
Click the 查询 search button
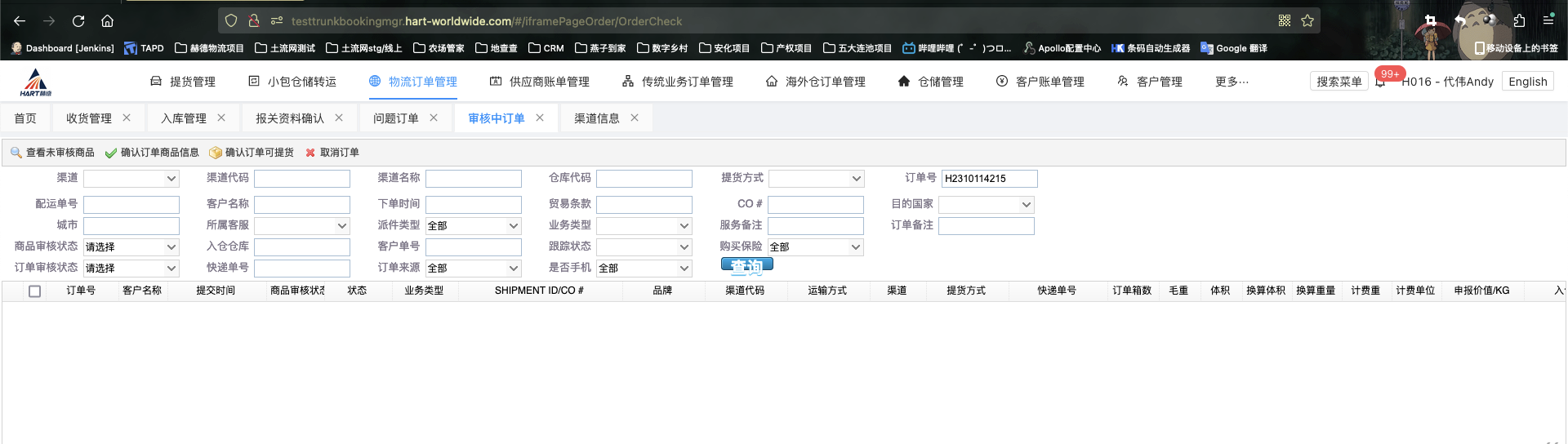pyautogui.click(x=746, y=265)
